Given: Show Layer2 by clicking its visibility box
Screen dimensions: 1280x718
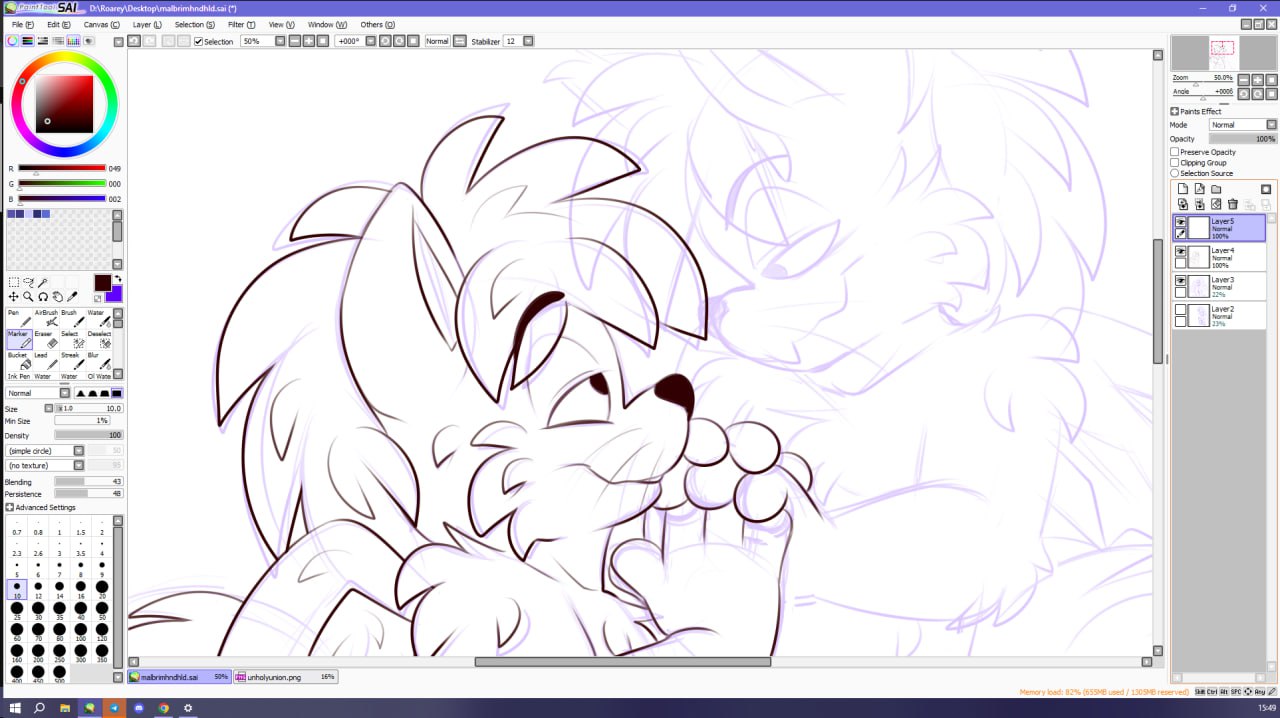Looking at the screenshot, I should (1181, 310).
